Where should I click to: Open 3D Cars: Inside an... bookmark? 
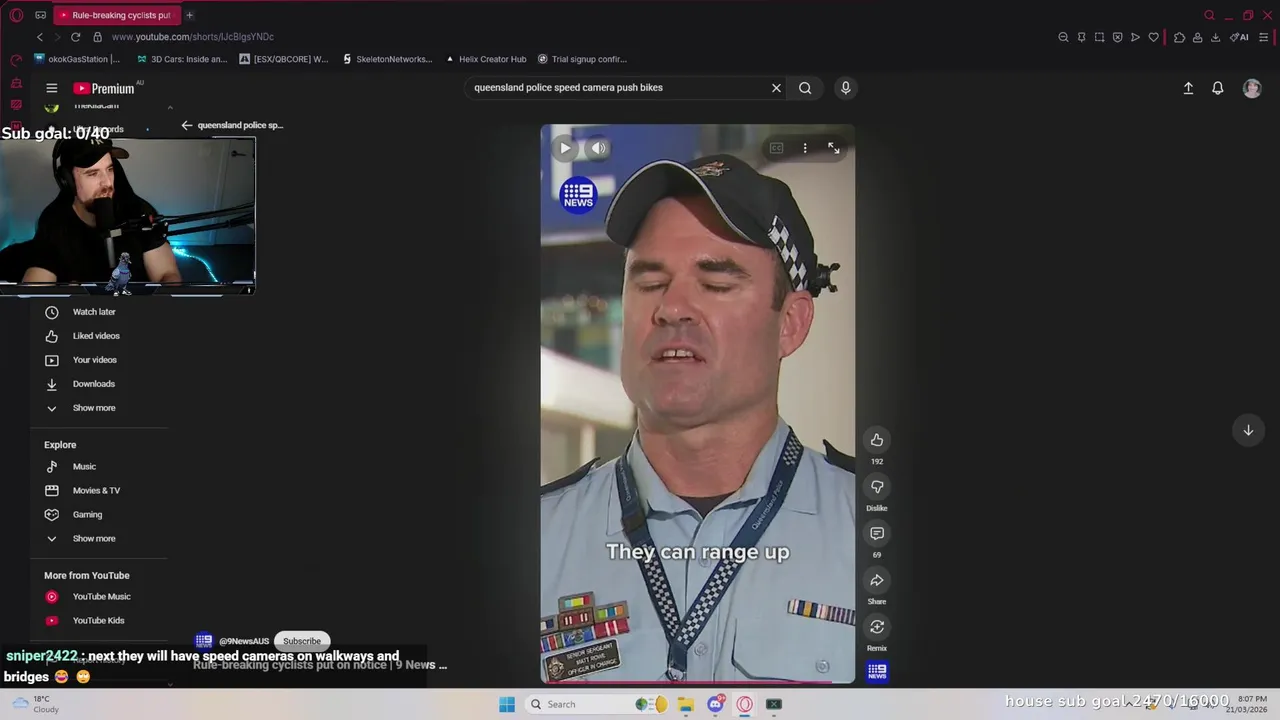pyautogui.click(x=182, y=59)
